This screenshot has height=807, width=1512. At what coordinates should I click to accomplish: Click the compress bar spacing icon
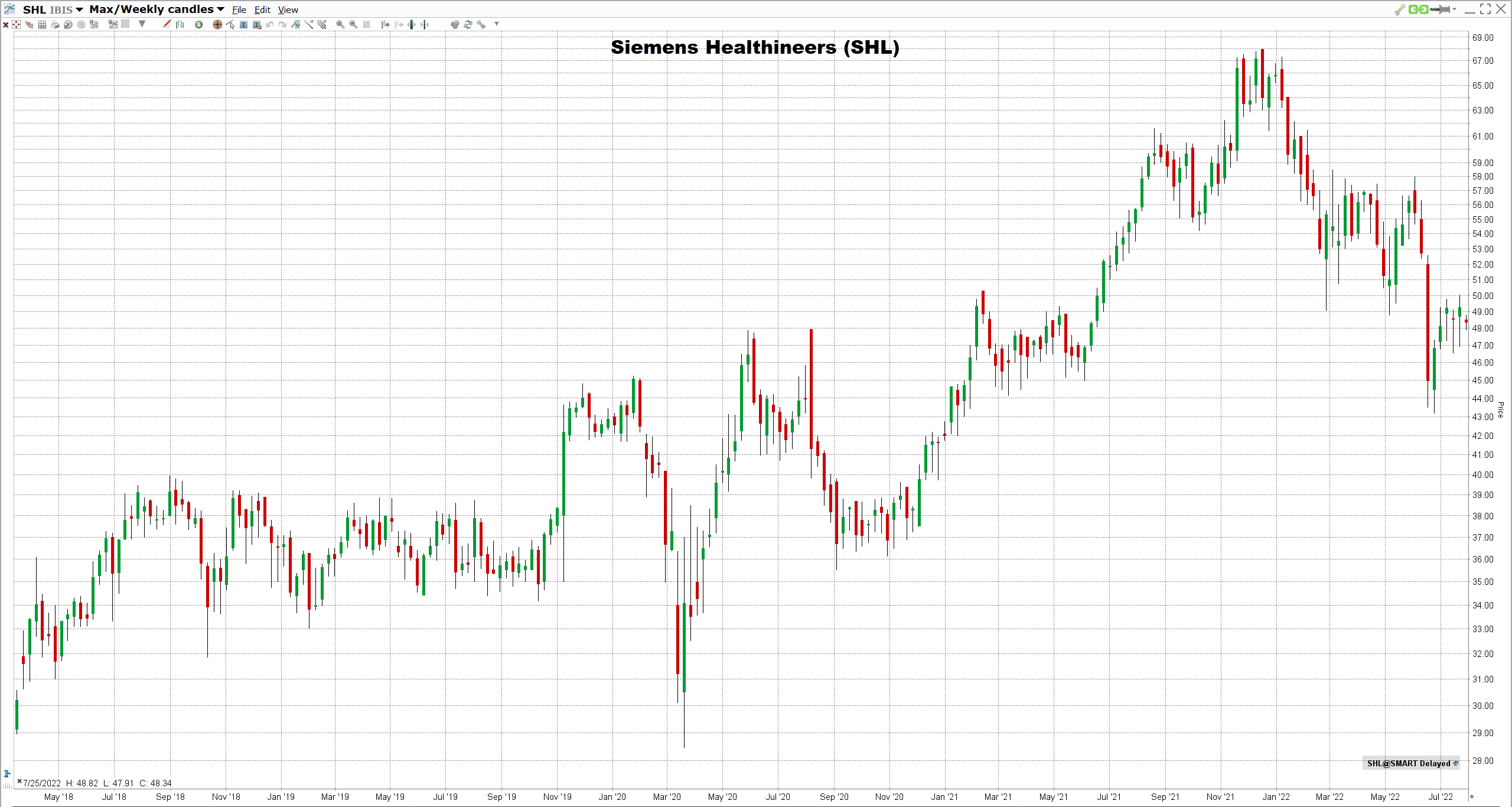click(425, 25)
